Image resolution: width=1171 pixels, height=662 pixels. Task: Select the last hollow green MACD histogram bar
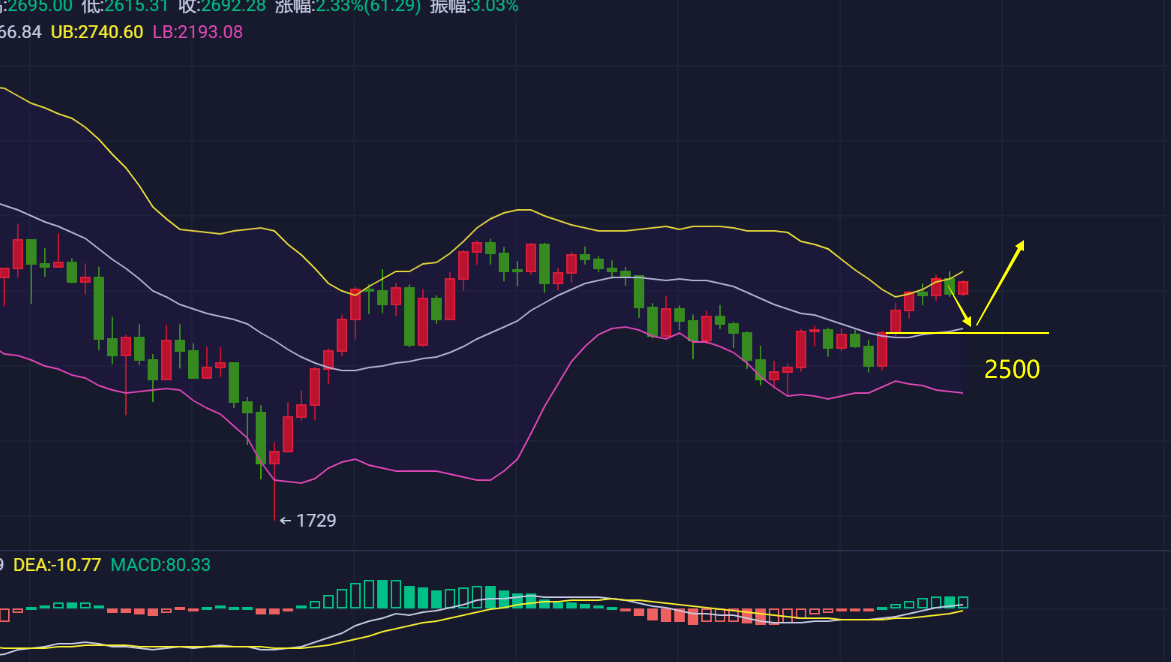[963, 602]
